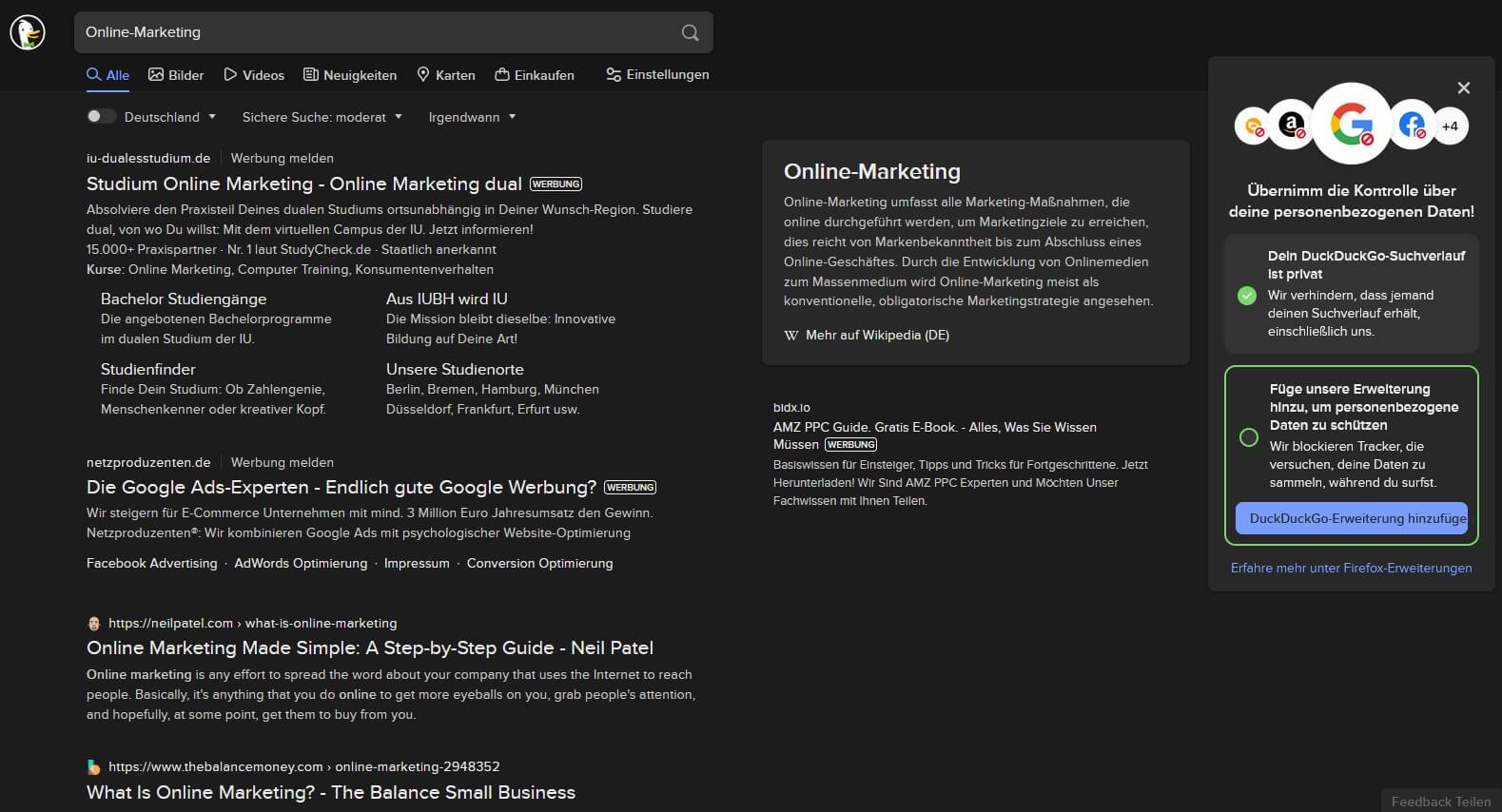Viewport: 1502px width, 812px height.
Task: Open Einstellungen settings menu
Action: (x=657, y=74)
